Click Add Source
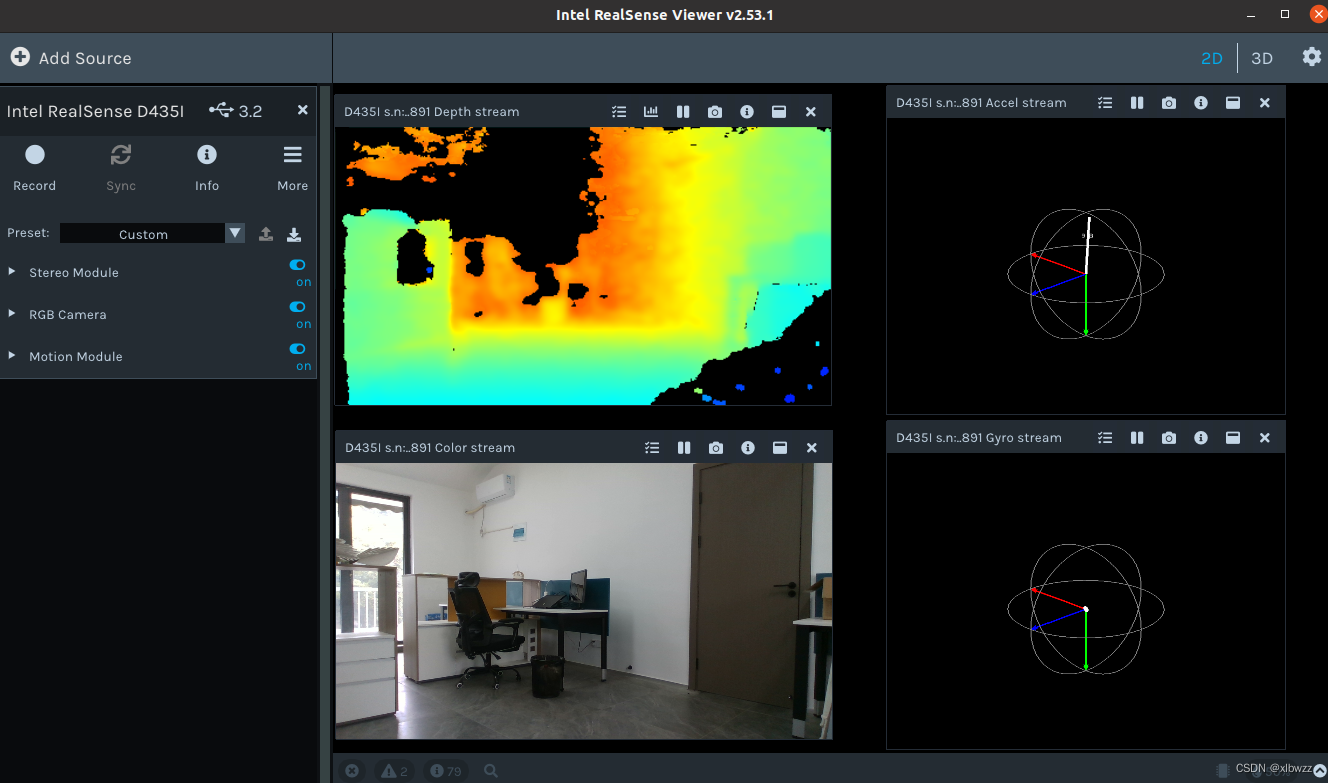 coord(71,58)
